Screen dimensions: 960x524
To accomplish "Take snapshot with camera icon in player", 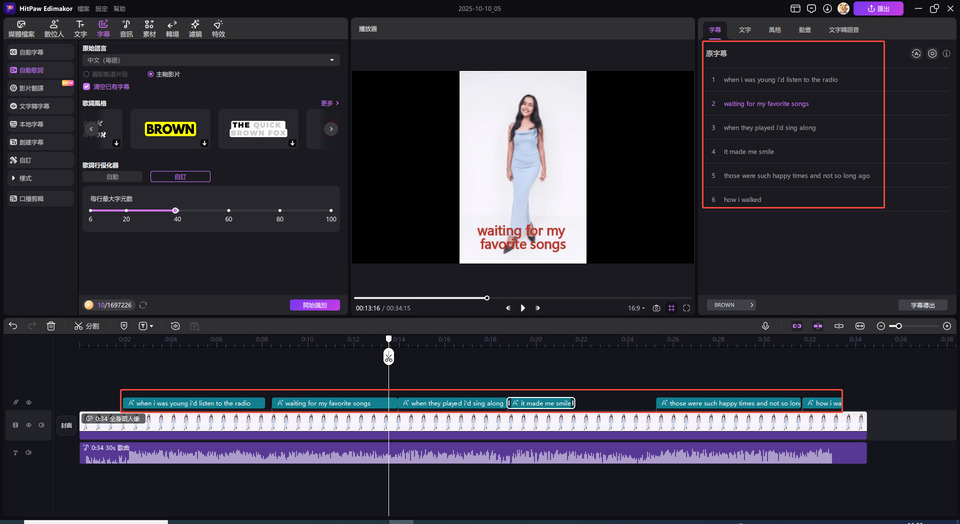I will [x=656, y=308].
